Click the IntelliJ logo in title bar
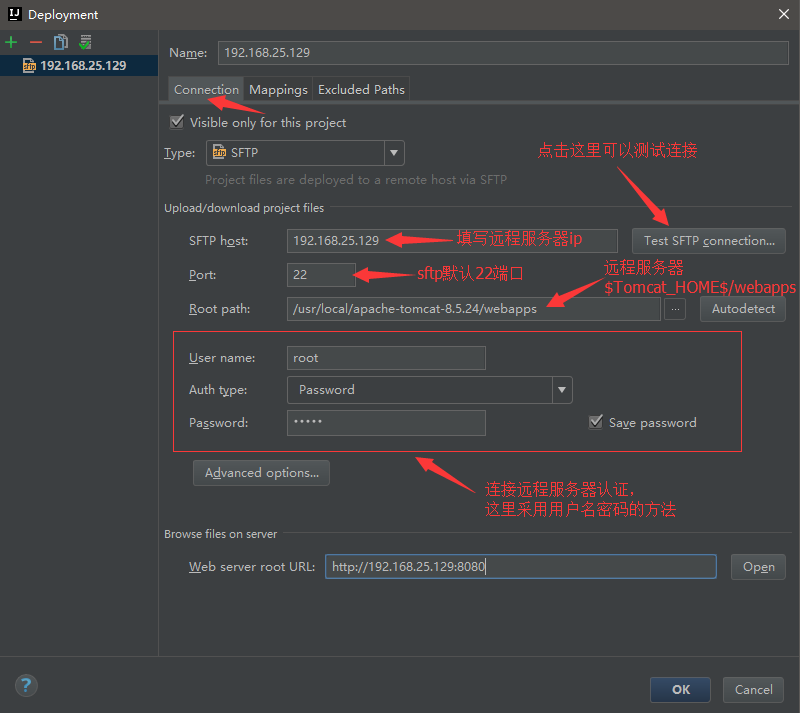 tap(14, 14)
